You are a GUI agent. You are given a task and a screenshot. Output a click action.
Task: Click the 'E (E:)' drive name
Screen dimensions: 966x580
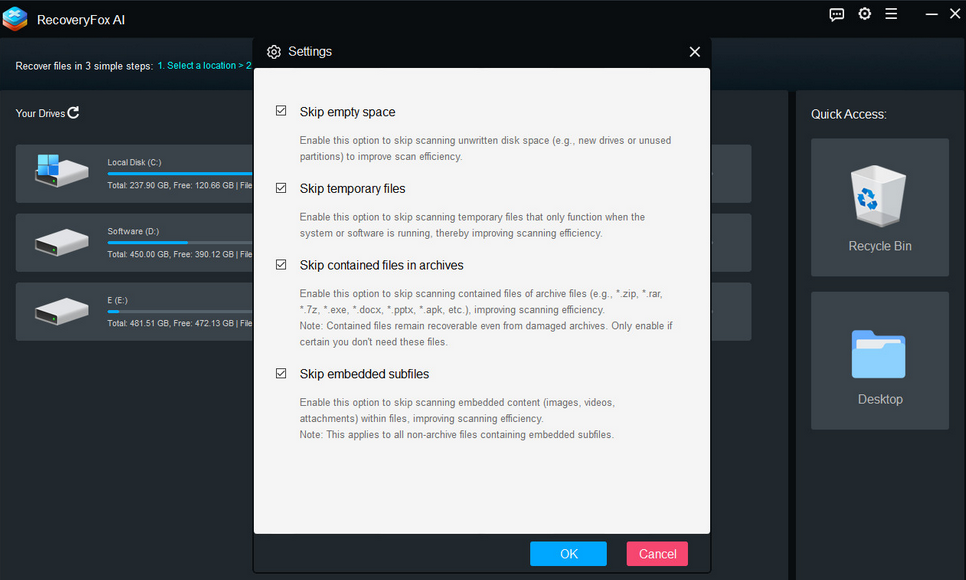(x=118, y=300)
